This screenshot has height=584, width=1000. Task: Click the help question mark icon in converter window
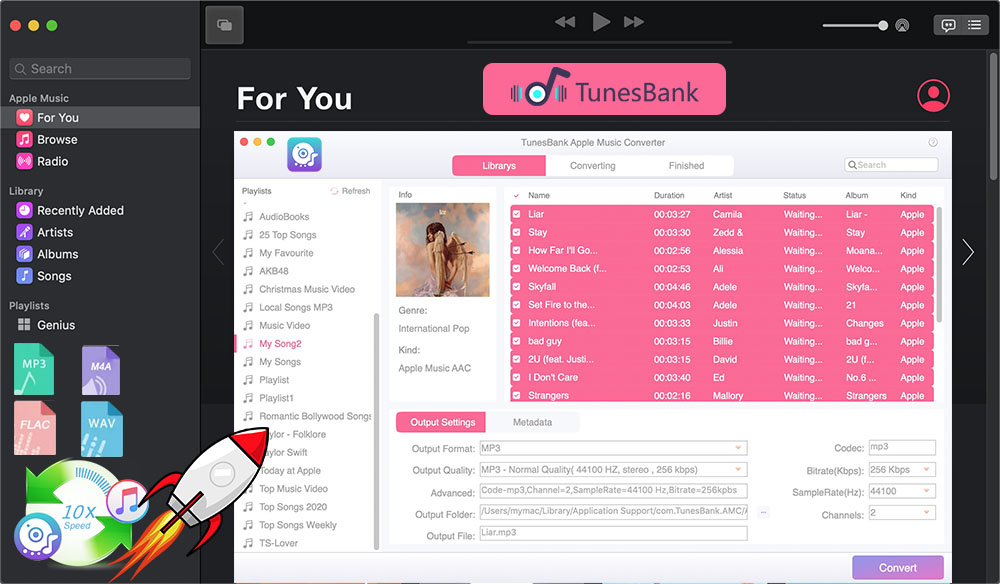coord(934,141)
